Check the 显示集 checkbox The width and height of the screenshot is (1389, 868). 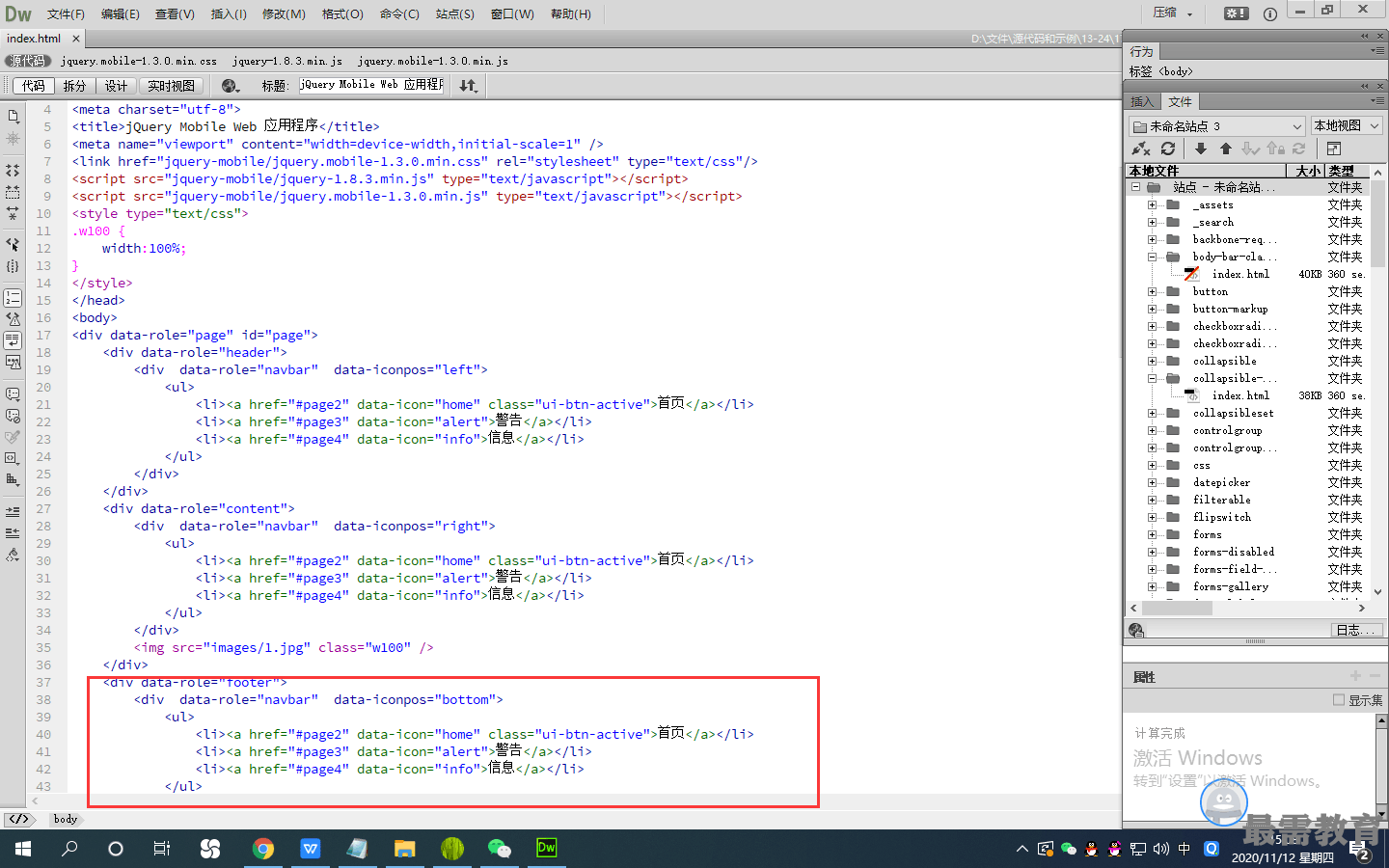pyautogui.click(x=1339, y=700)
